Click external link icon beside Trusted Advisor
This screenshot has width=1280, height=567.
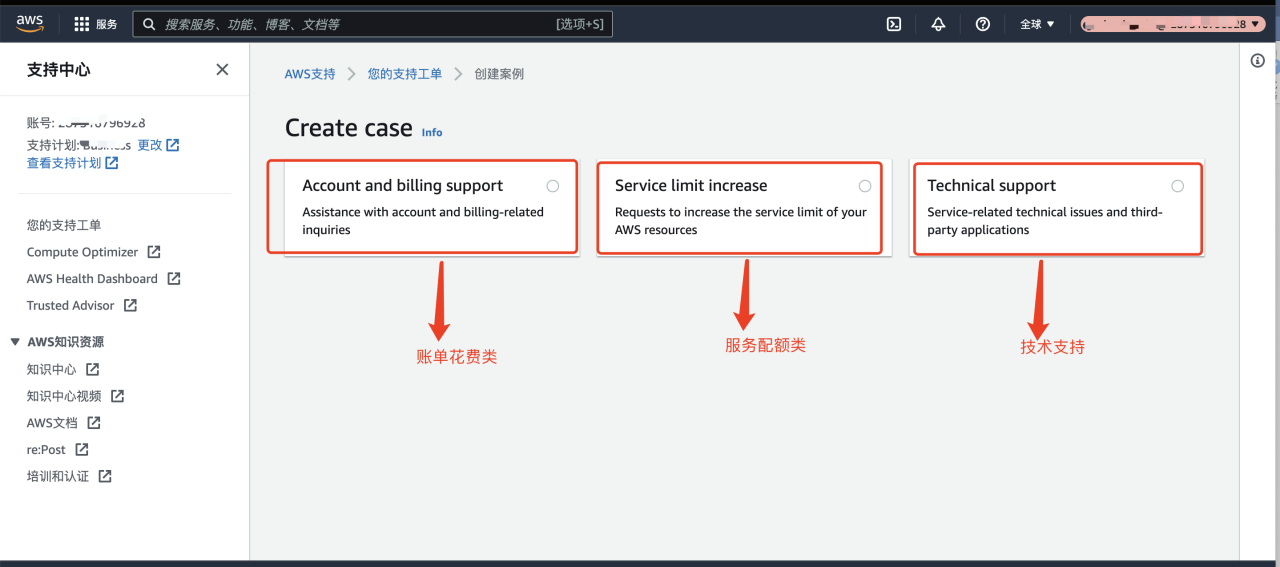coord(130,305)
